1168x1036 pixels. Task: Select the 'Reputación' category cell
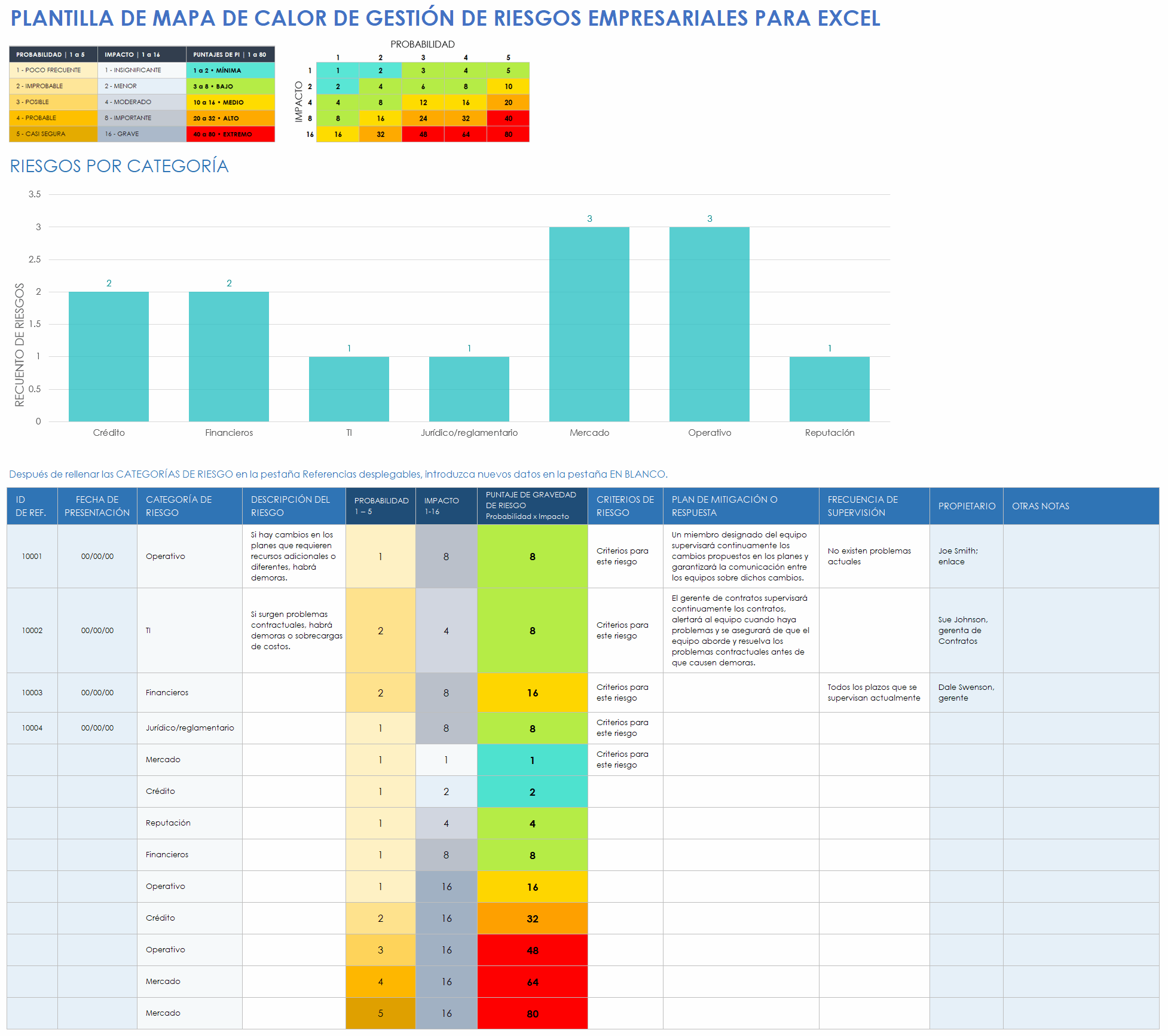[x=189, y=823]
